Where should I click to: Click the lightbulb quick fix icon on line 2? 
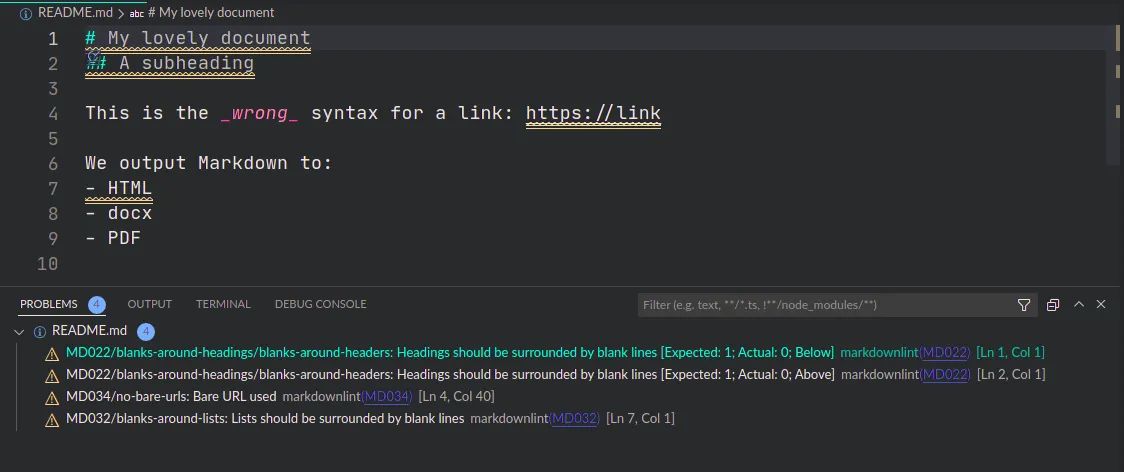click(94, 58)
